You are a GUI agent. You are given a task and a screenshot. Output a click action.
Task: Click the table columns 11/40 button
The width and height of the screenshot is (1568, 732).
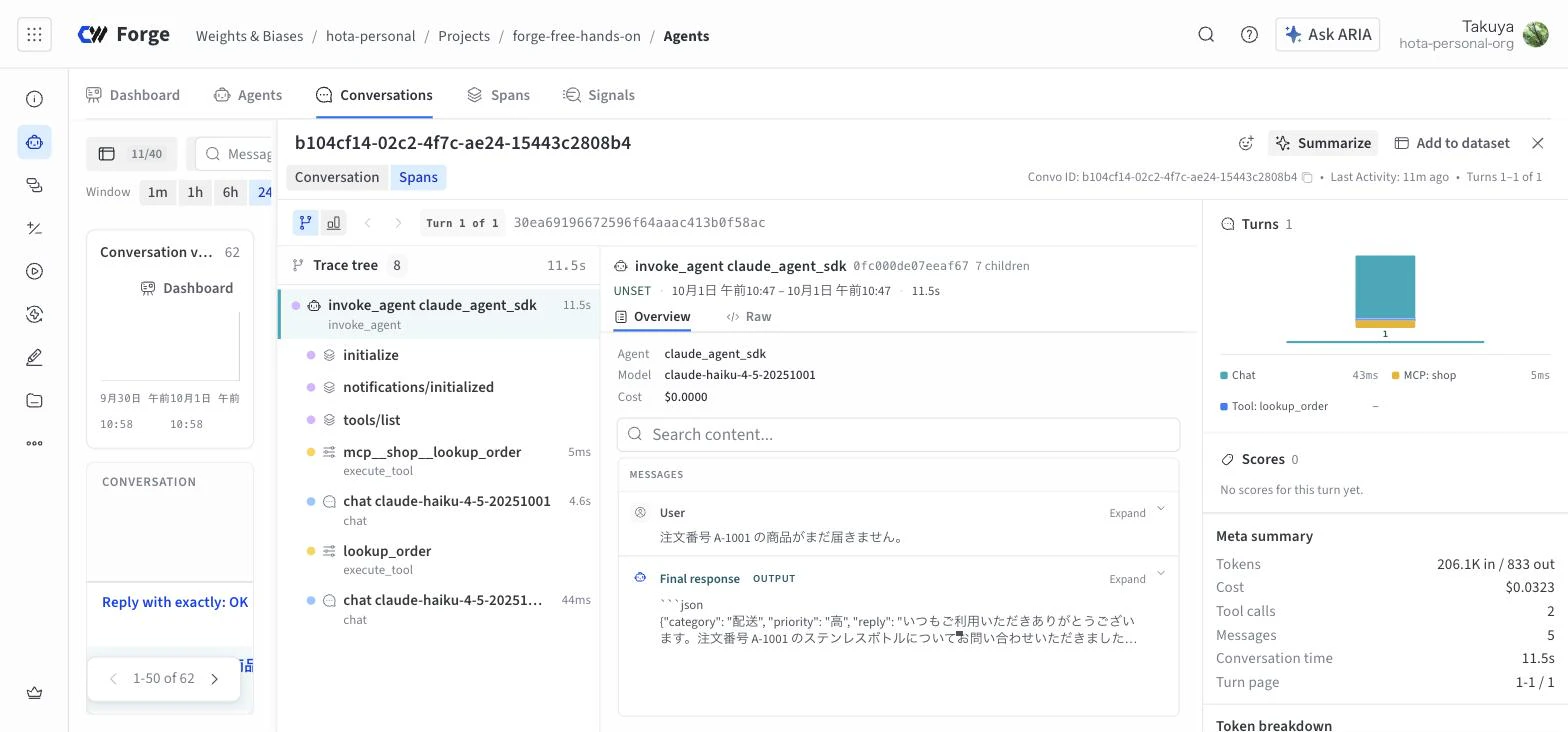click(131, 153)
